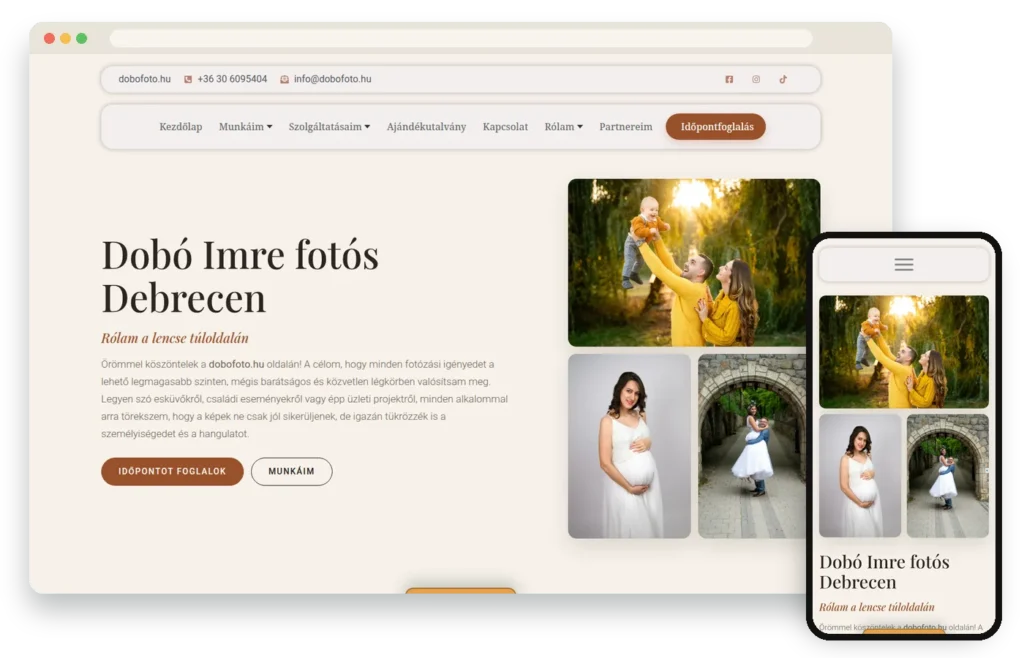This screenshot has height=658, width=1024.
Task: Expand the Munkáim dropdown menu
Action: pos(246,127)
